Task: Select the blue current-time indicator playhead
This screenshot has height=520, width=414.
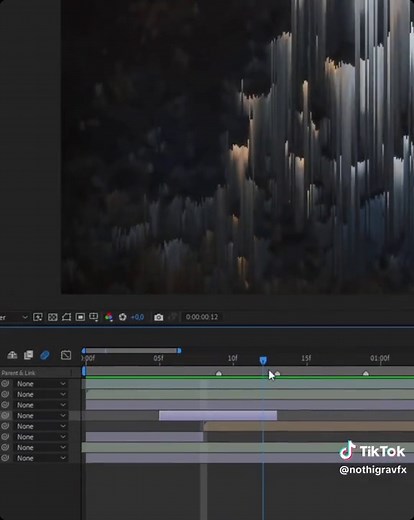Action: click(x=263, y=360)
